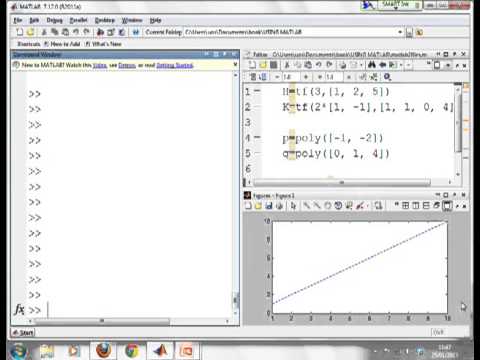Click the Paste icon in the main toolbar

(65, 32)
